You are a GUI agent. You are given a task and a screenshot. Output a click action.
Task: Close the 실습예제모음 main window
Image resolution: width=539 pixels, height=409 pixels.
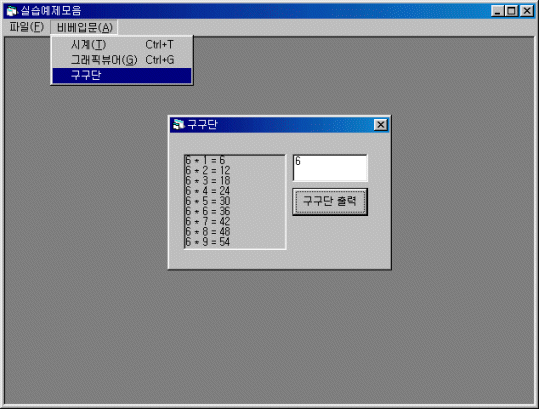tap(526, 11)
